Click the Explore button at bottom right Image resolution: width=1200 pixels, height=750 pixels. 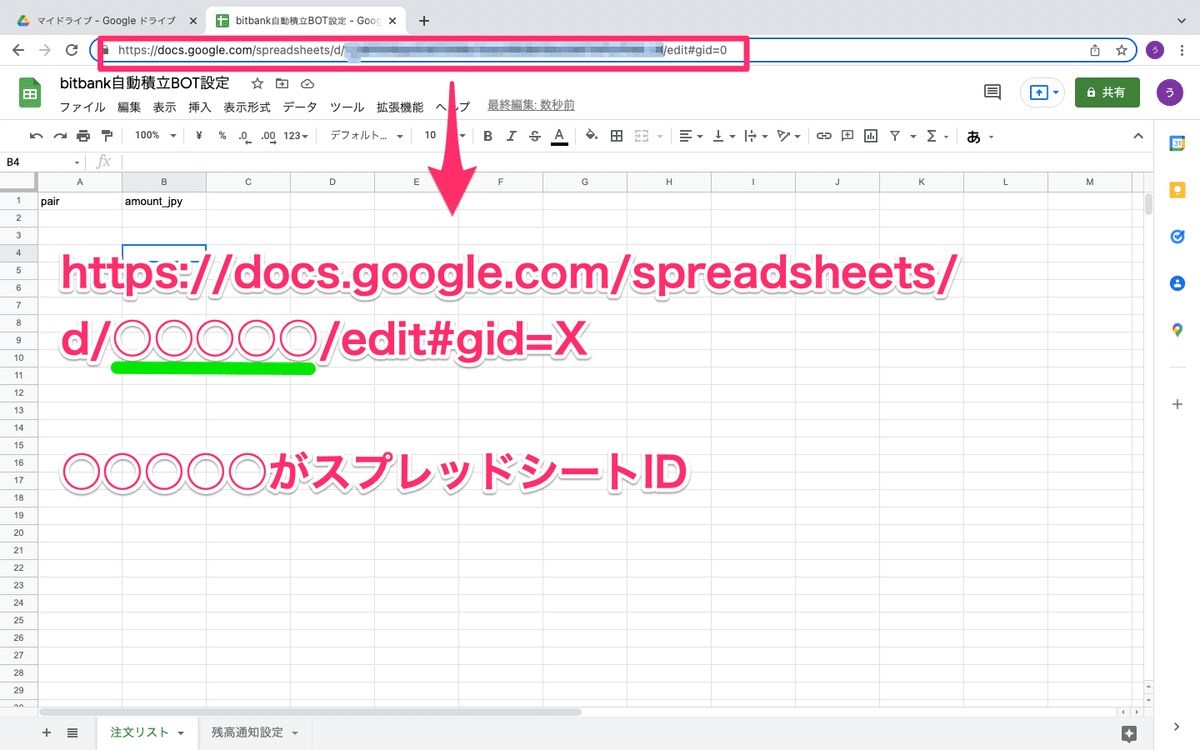(x=1129, y=733)
